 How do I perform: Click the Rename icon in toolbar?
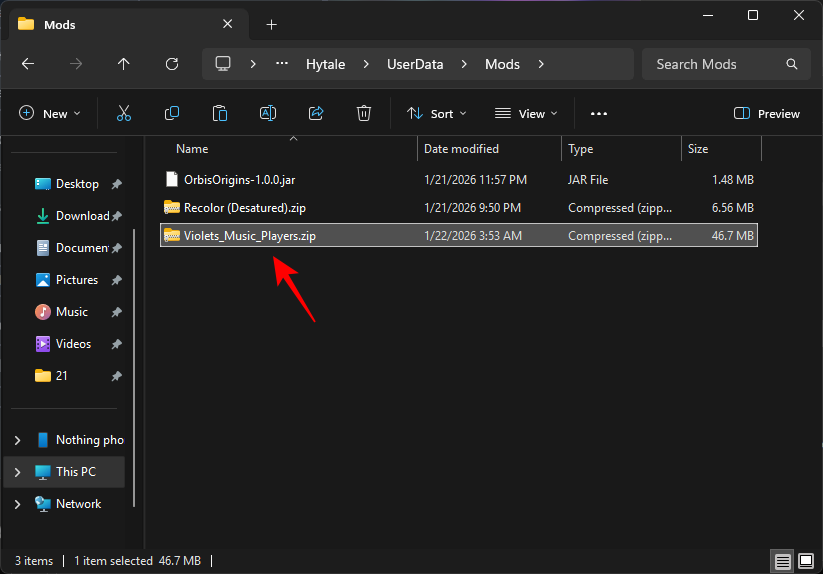pos(268,114)
